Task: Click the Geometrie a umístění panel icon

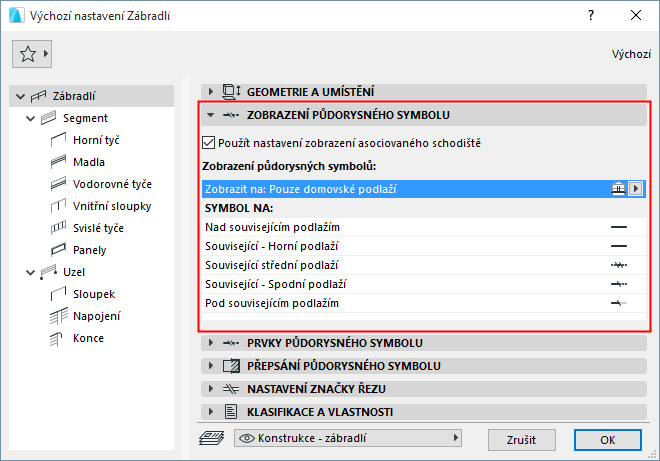Action: pos(232,92)
